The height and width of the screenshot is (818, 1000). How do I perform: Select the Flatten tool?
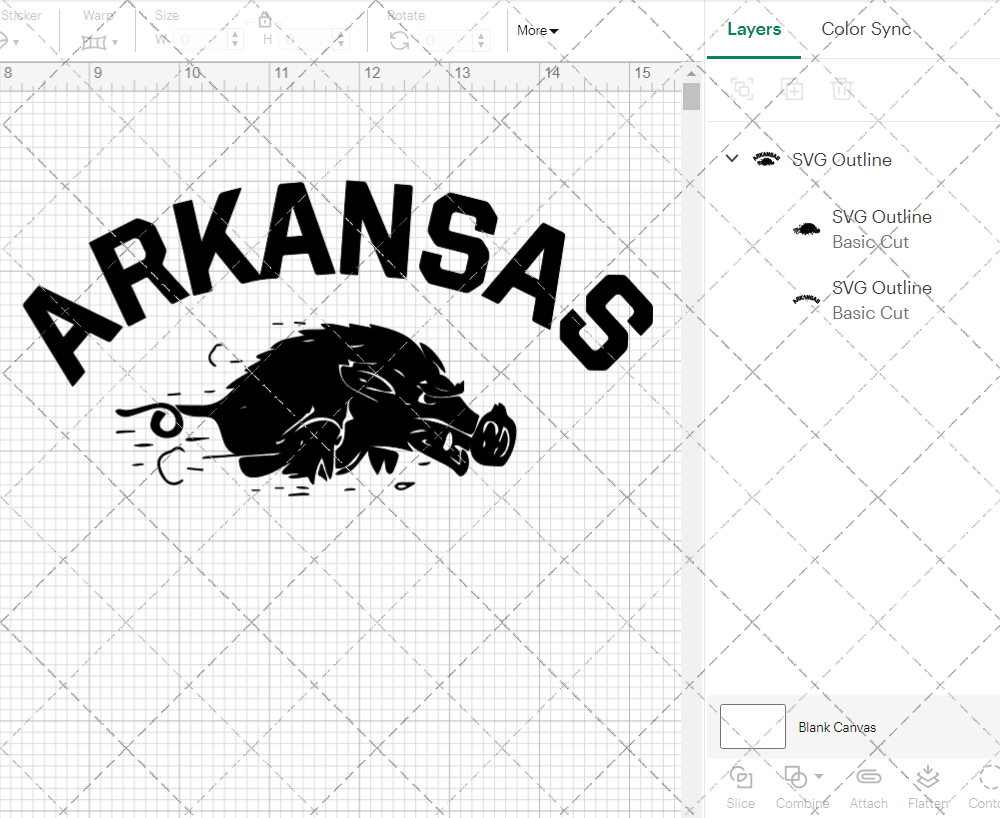pyautogui.click(x=927, y=787)
